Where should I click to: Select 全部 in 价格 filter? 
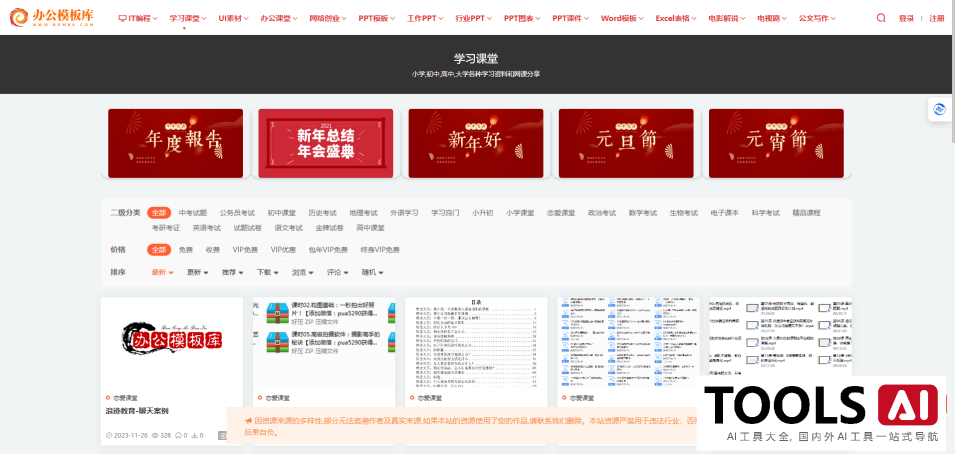click(159, 249)
